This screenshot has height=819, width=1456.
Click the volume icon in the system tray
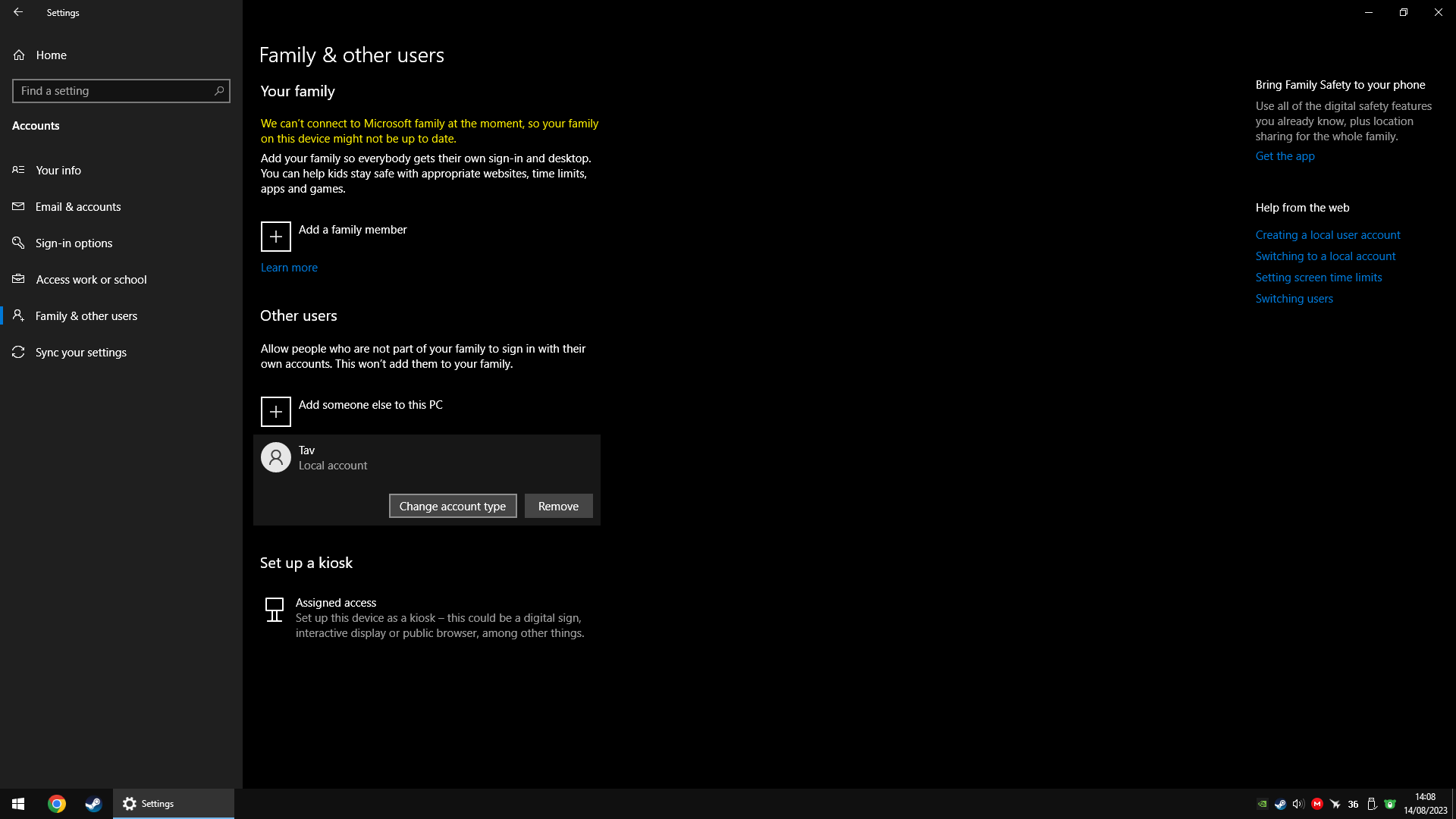[x=1298, y=804]
